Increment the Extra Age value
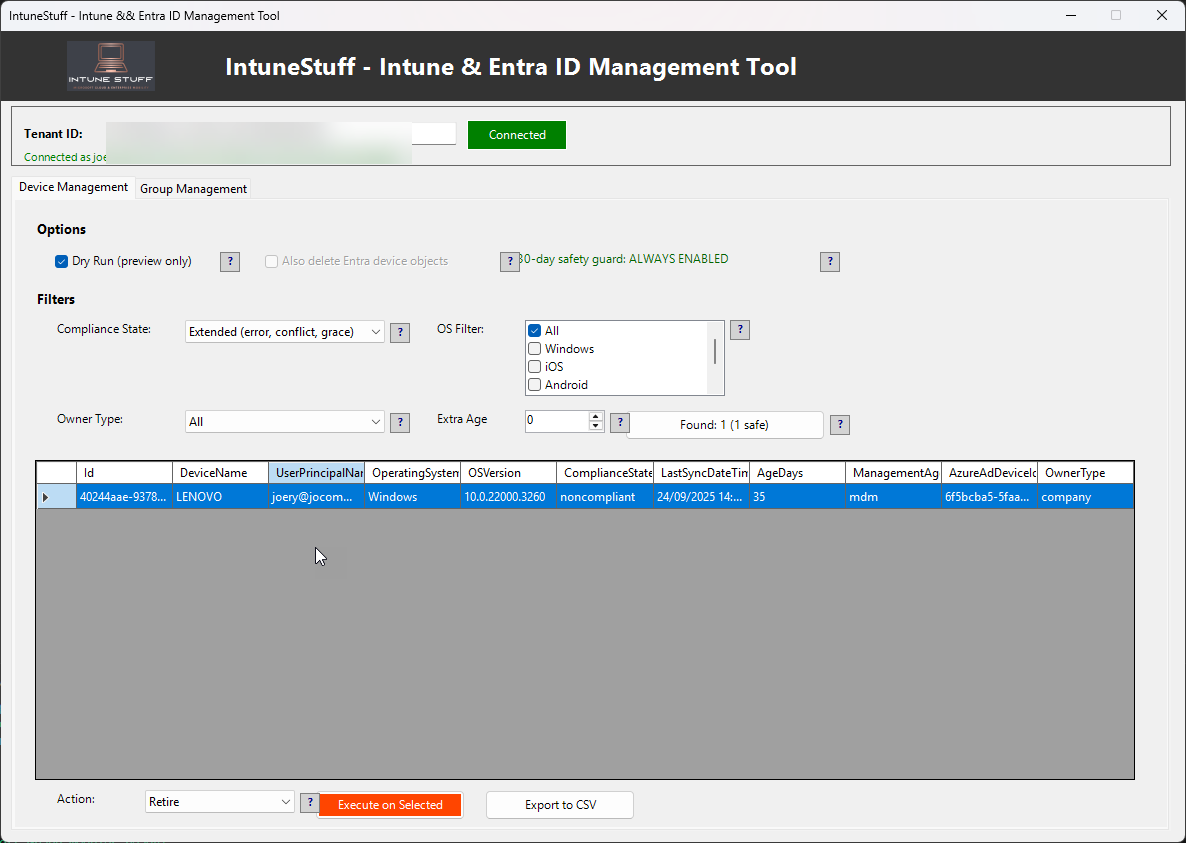The width and height of the screenshot is (1186, 843). point(595,415)
